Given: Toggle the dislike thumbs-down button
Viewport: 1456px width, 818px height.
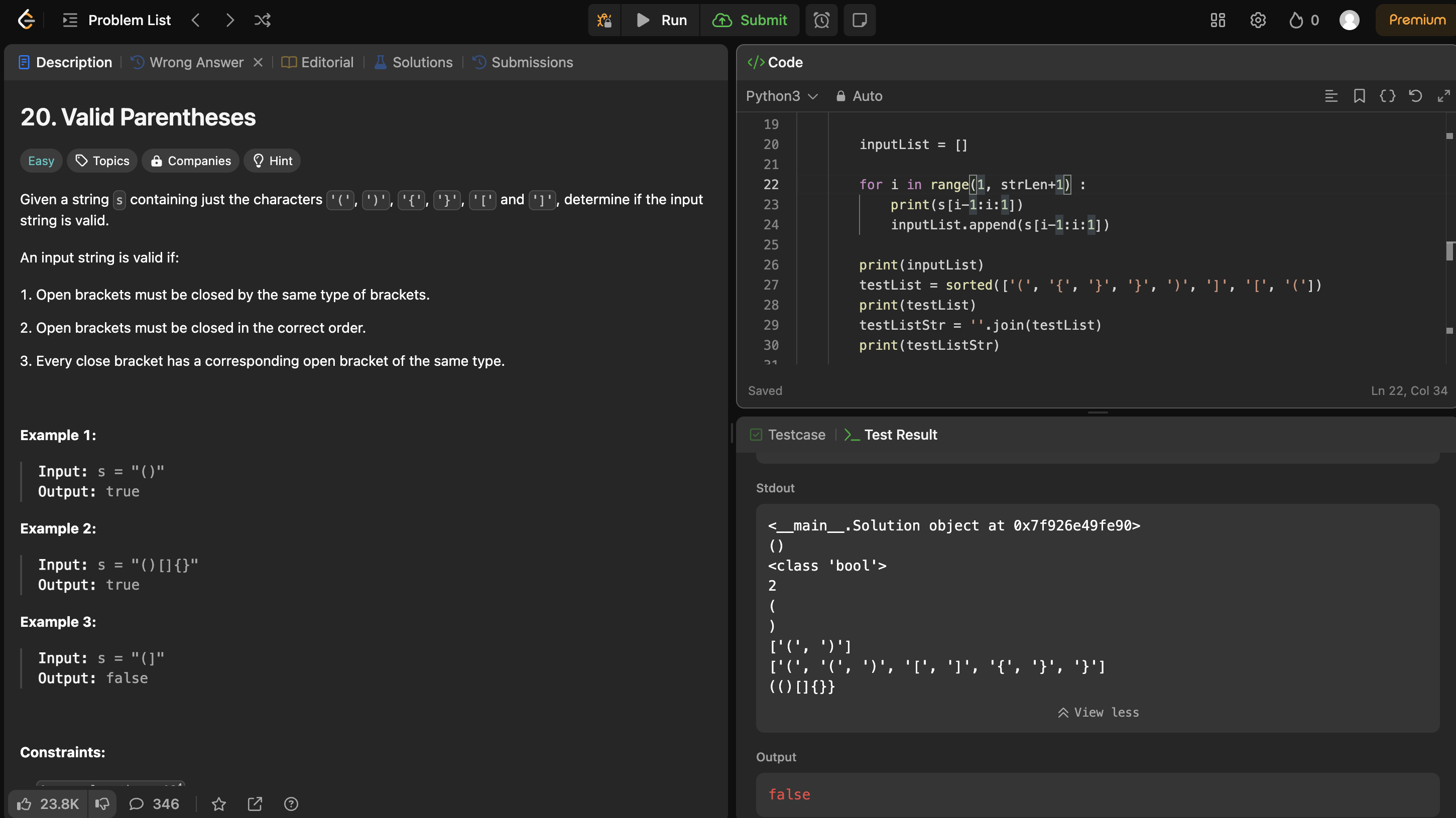Looking at the screenshot, I should 102,803.
